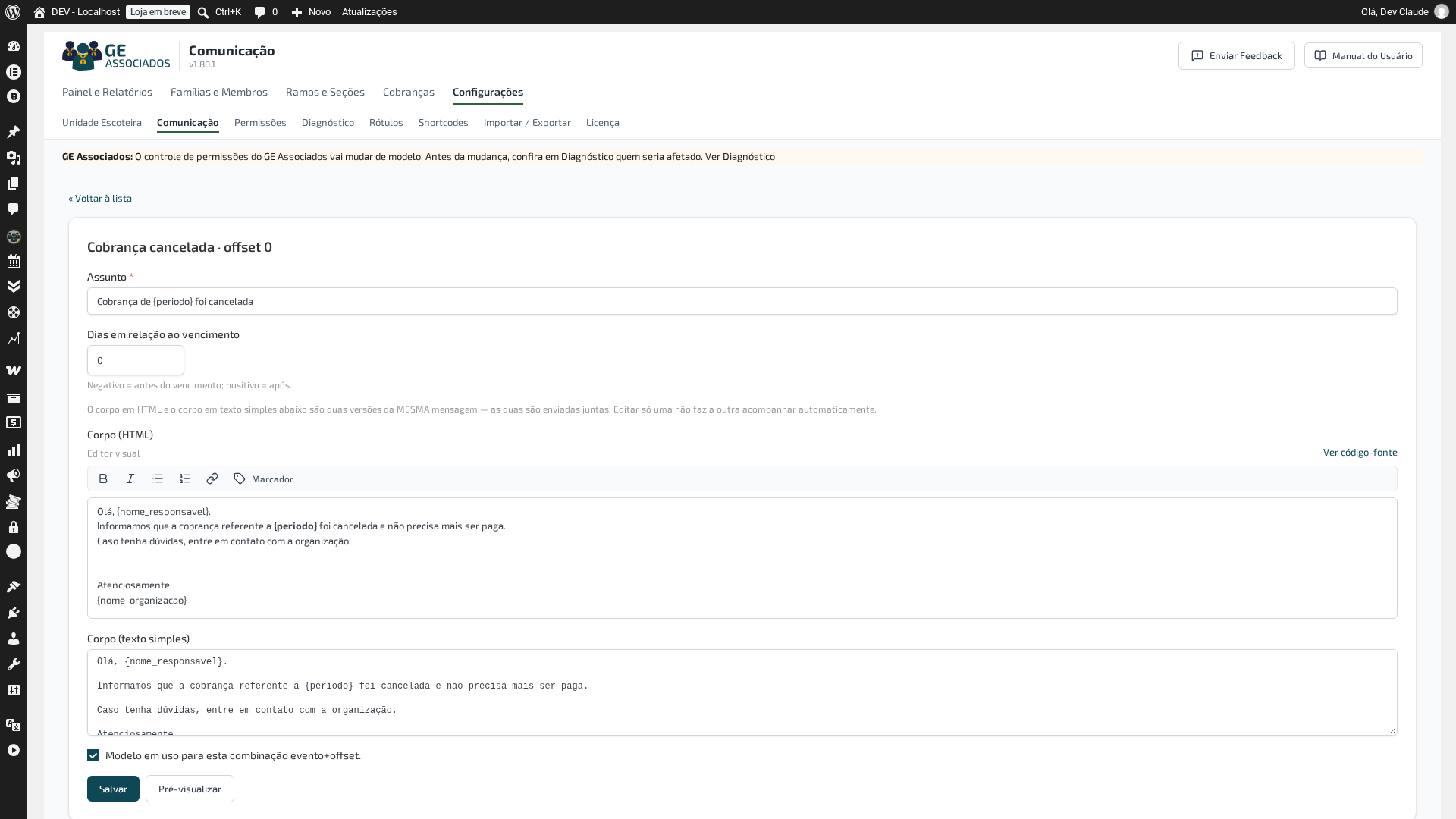The image size is (1456, 819).
Task: Open Posts pushpin icon in sidebar
Action: pos(14,132)
